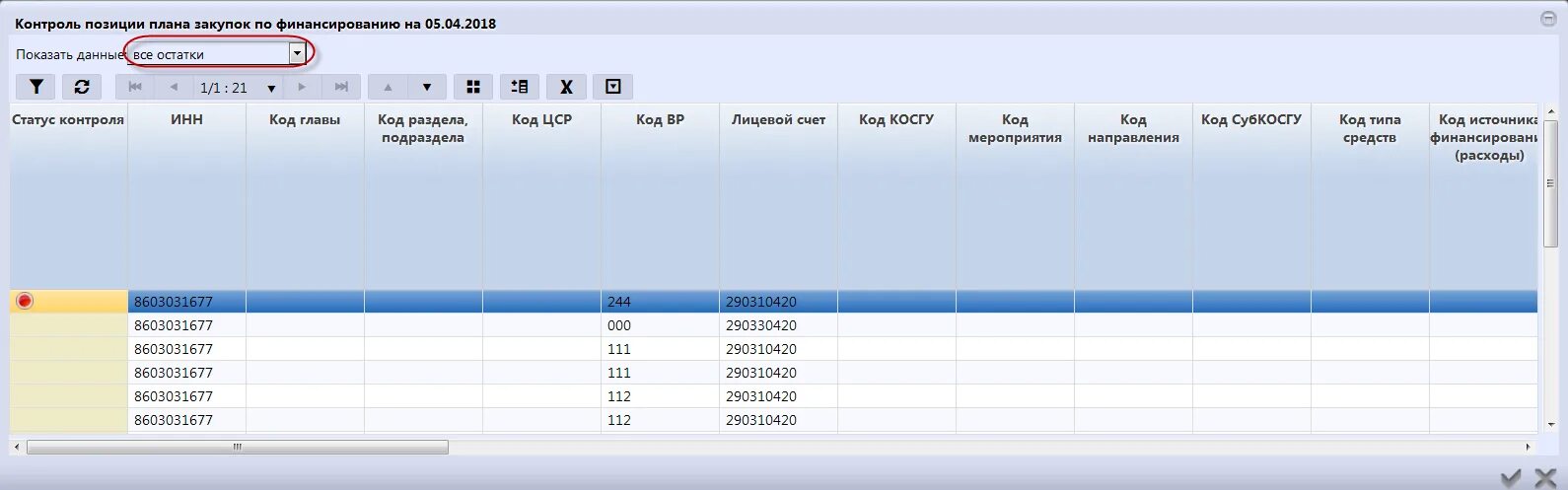Click the selected row account 290310420
The image size is (1568, 490).
coord(778,302)
